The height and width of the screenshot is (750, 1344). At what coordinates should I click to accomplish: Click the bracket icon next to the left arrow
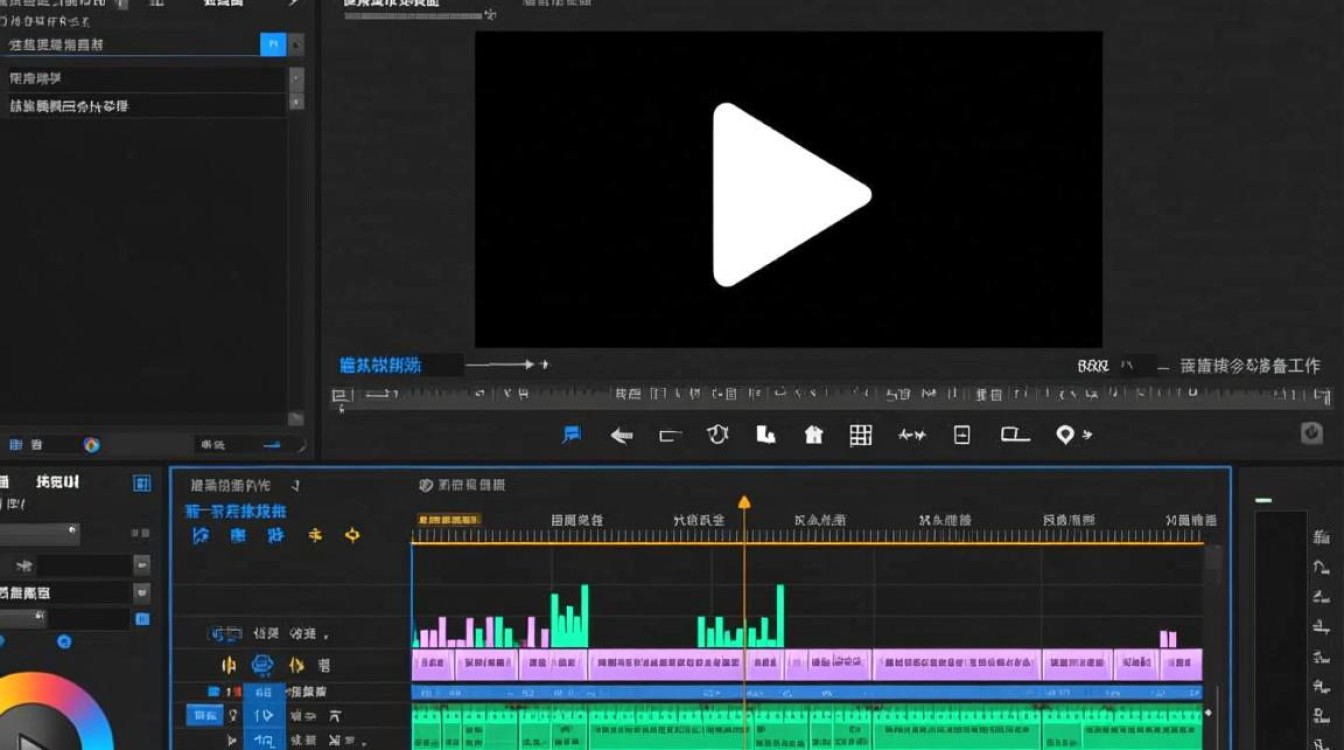click(669, 436)
